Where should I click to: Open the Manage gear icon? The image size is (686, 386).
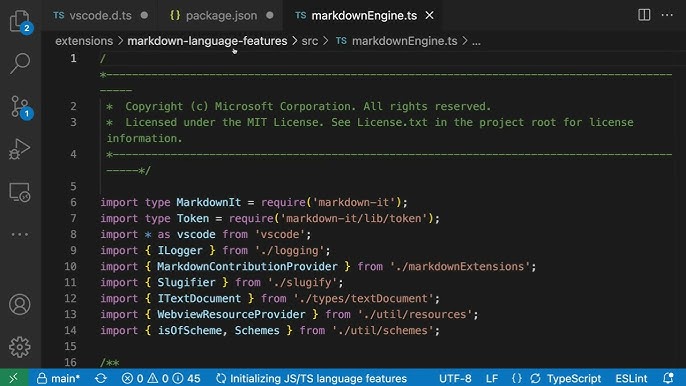pos(20,347)
